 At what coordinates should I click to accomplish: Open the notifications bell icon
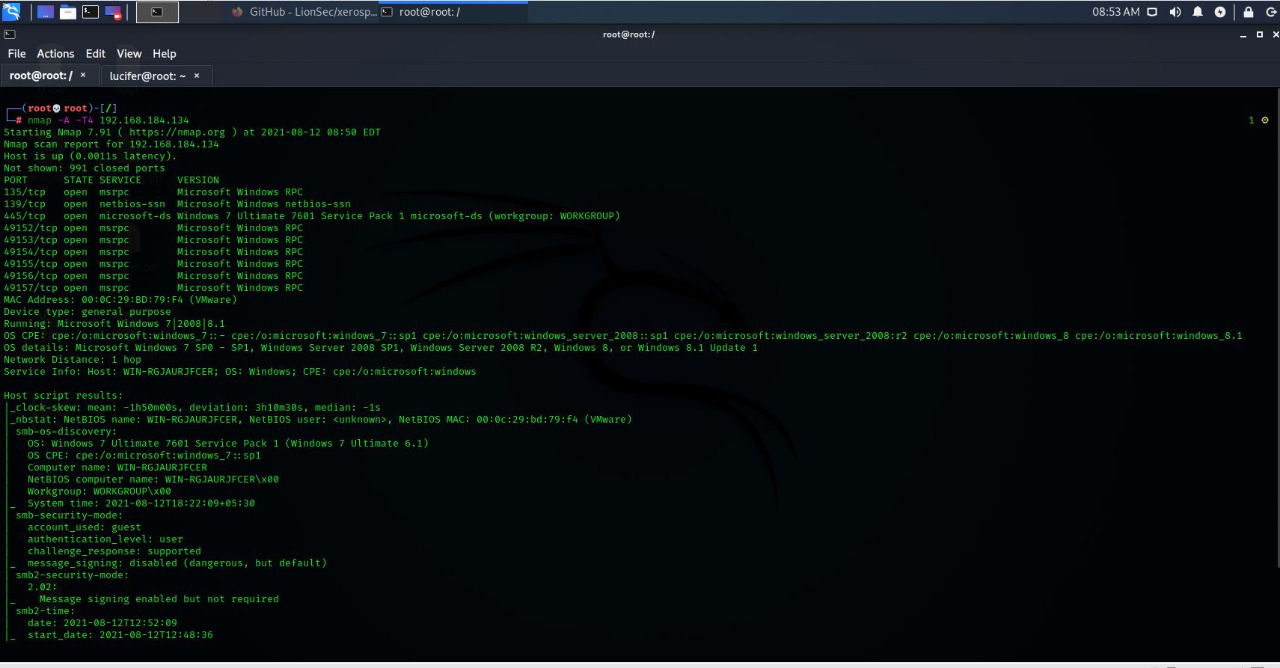pos(1197,12)
